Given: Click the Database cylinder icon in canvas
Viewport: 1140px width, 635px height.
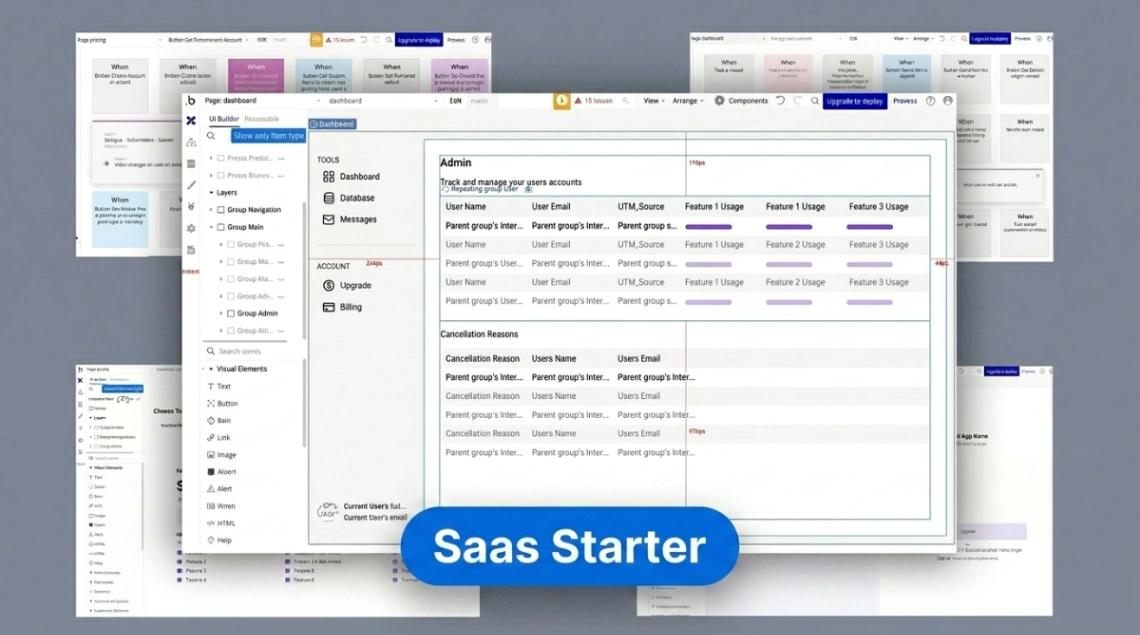Looking at the screenshot, I should (x=329, y=198).
